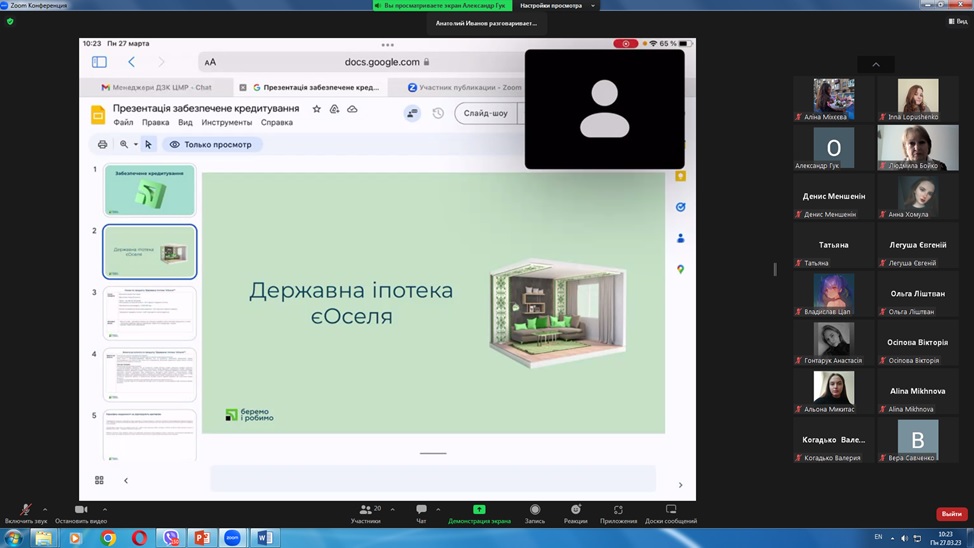Viewport: 974px width, 548px height.
Task: Show hidden system tray icons
Action: (x=892, y=538)
